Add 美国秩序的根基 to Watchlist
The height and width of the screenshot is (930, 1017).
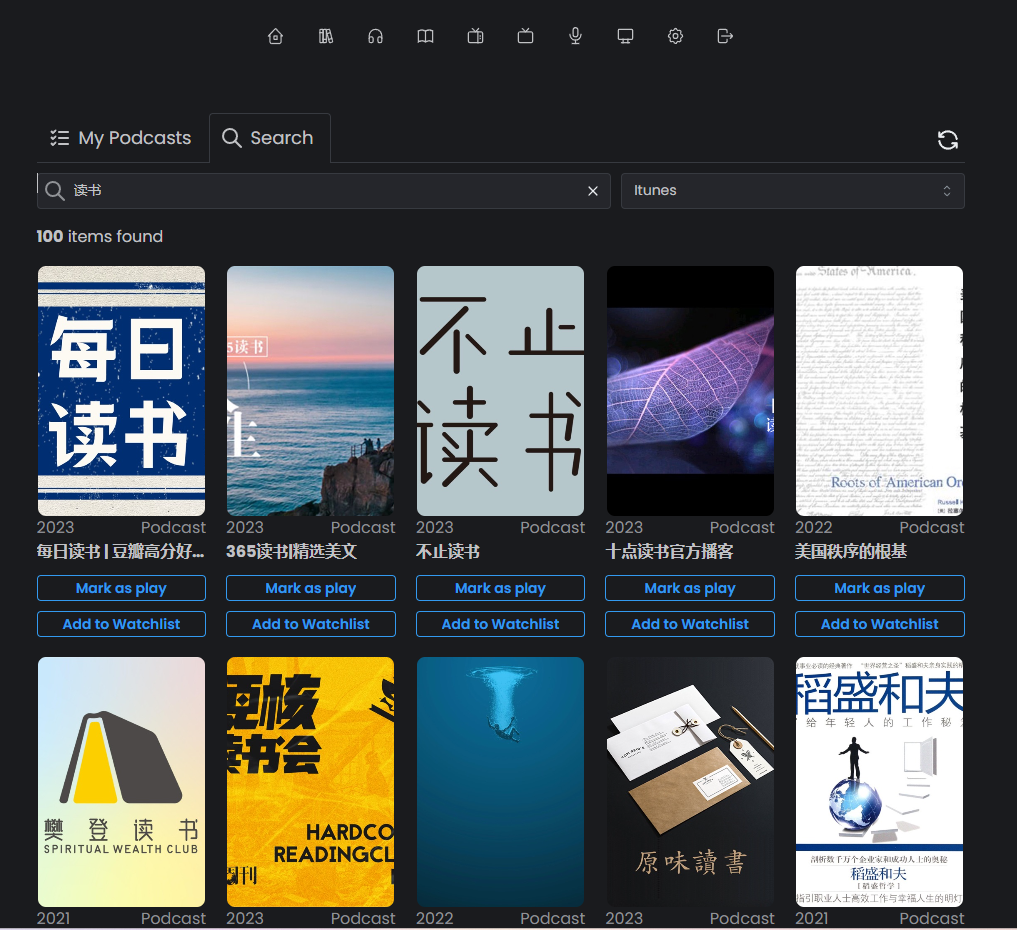pyautogui.click(x=879, y=624)
